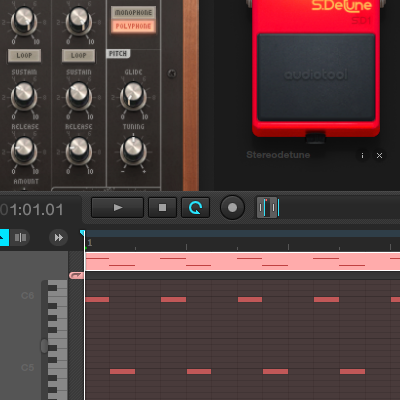Click the Stereodetune pedal footswitch
400x400 pixels.
(316, 77)
